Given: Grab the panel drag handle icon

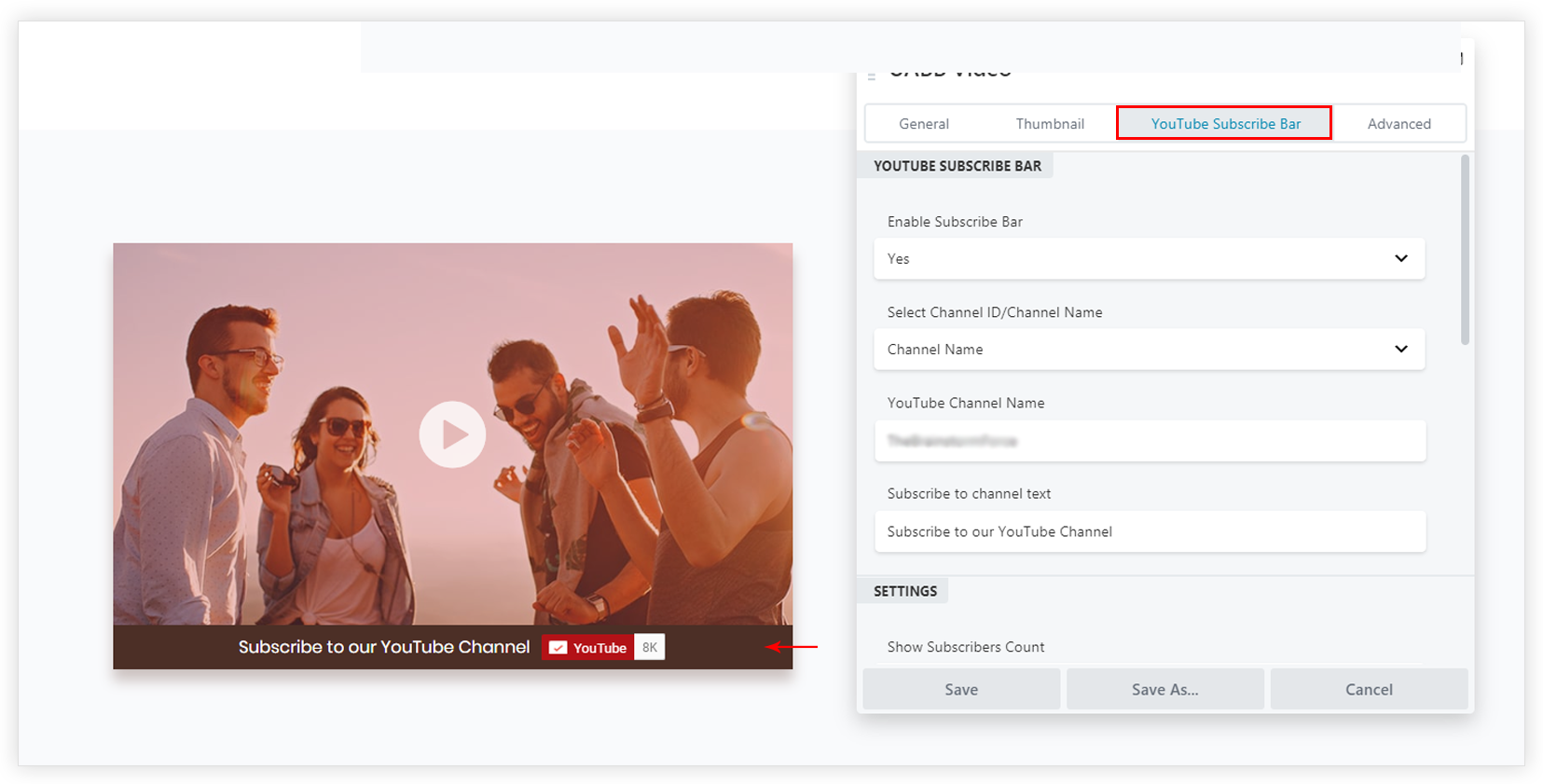Looking at the screenshot, I should [x=872, y=75].
